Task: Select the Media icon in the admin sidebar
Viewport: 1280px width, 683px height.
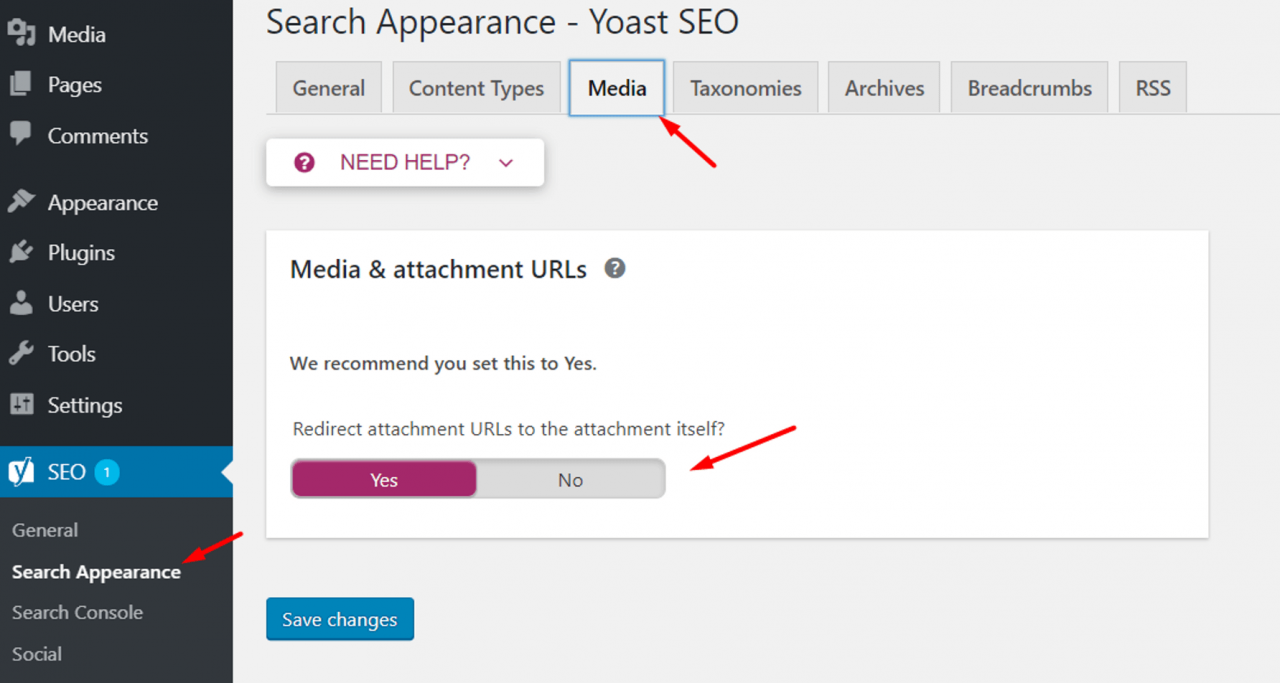Action: click(20, 34)
